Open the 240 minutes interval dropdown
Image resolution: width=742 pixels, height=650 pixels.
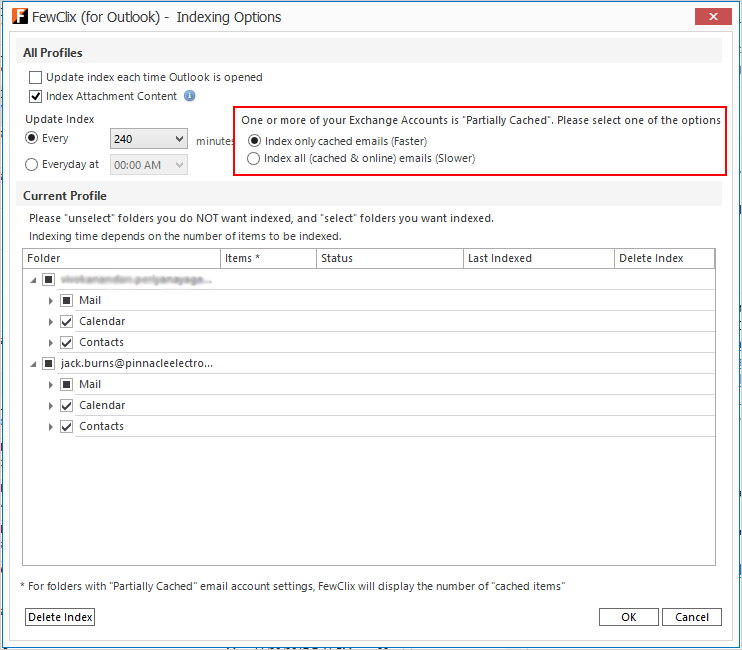tap(149, 139)
